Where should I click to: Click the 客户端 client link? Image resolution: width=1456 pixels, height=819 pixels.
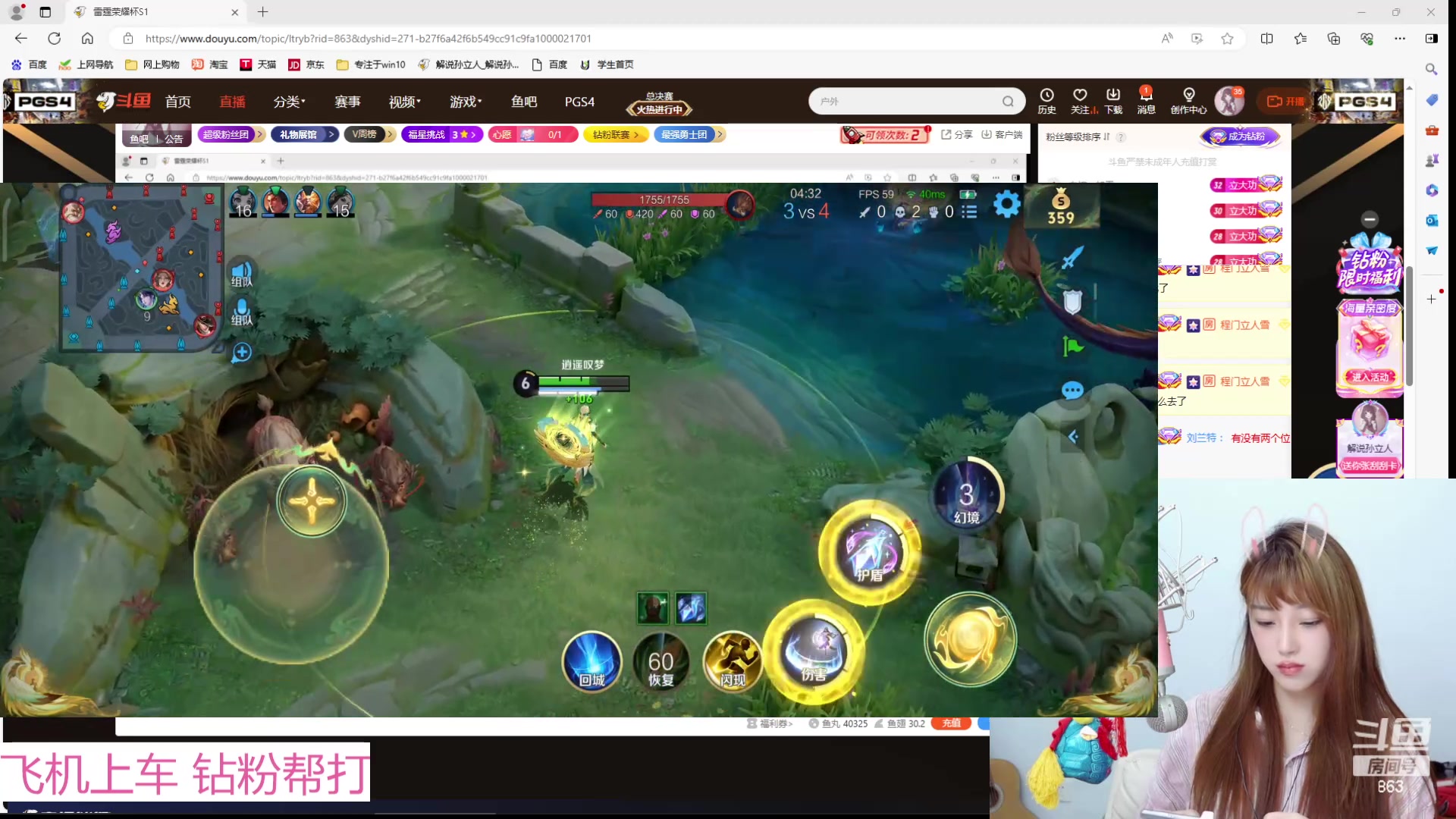click(x=1002, y=134)
